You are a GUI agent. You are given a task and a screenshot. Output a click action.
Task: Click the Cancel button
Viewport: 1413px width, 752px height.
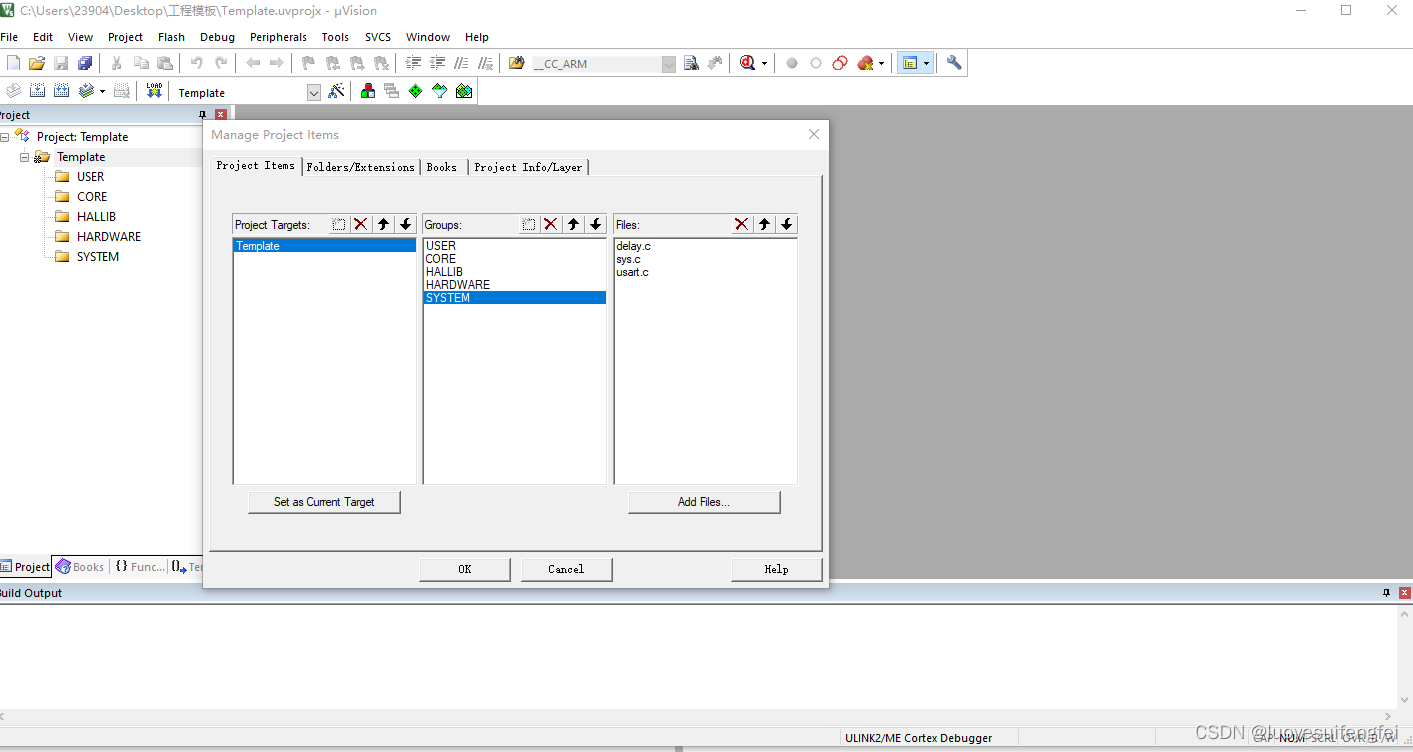(566, 569)
